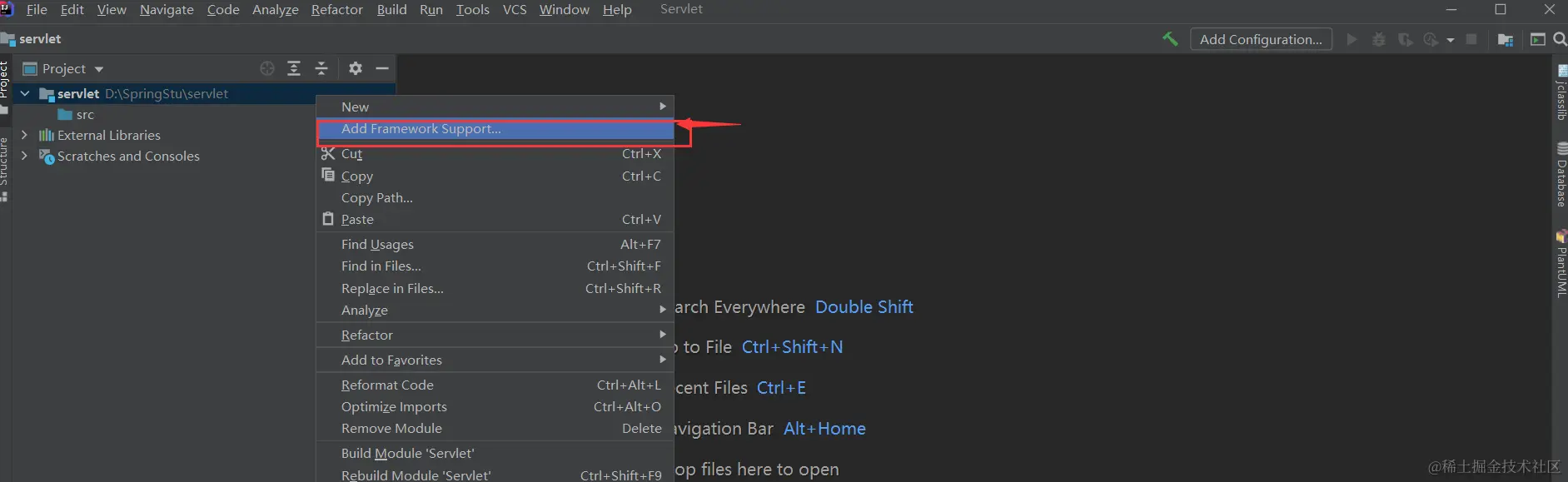Click the Run arrow icon in toolbar
The height and width of the screenshot is (482, 1568).
(x=1351, y=39)
